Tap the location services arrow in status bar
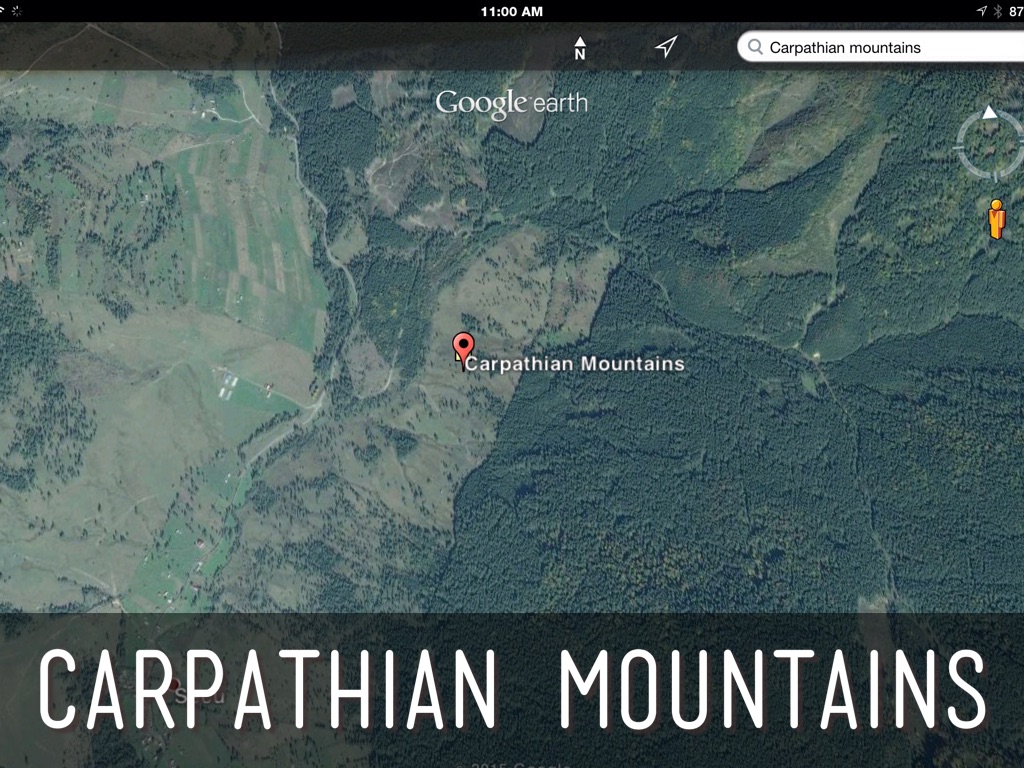The height and width of the screenshot is (768, 1024). (x=981, y=11)
